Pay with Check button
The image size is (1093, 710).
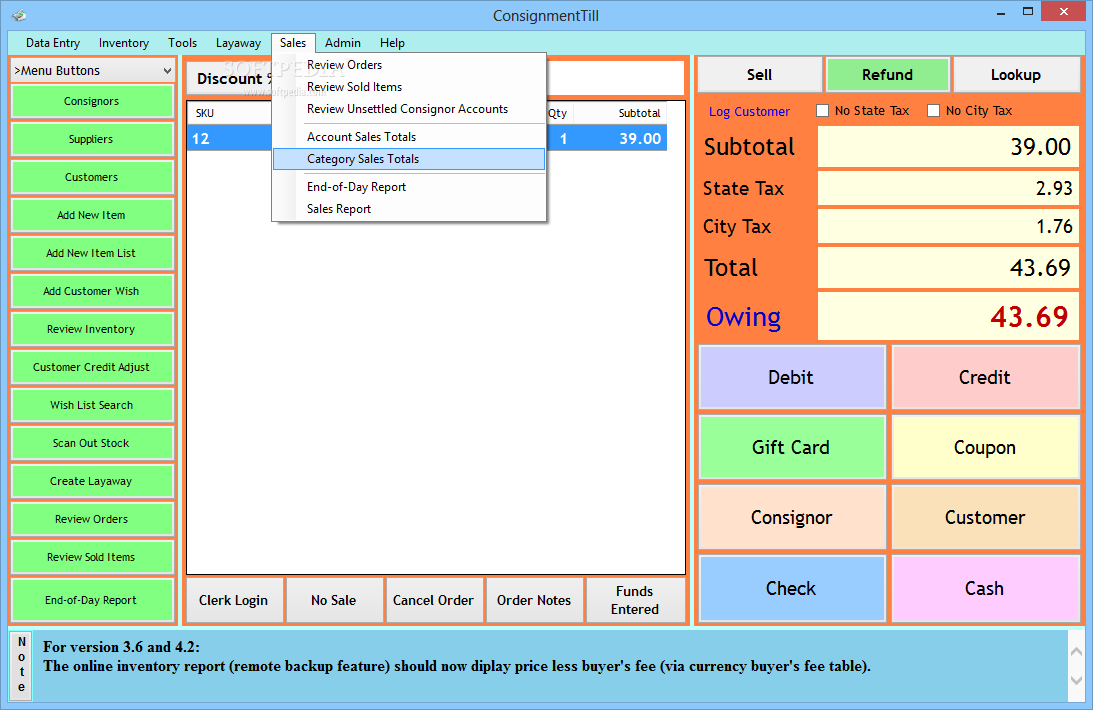coord(792,588)
